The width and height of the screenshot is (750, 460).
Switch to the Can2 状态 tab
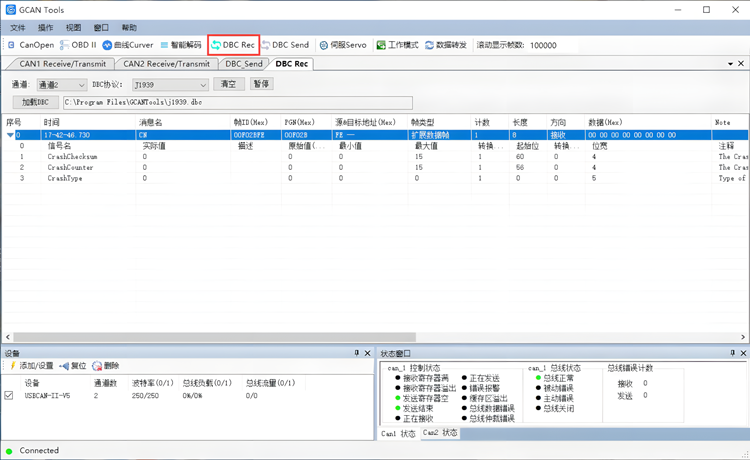[440, 433]
